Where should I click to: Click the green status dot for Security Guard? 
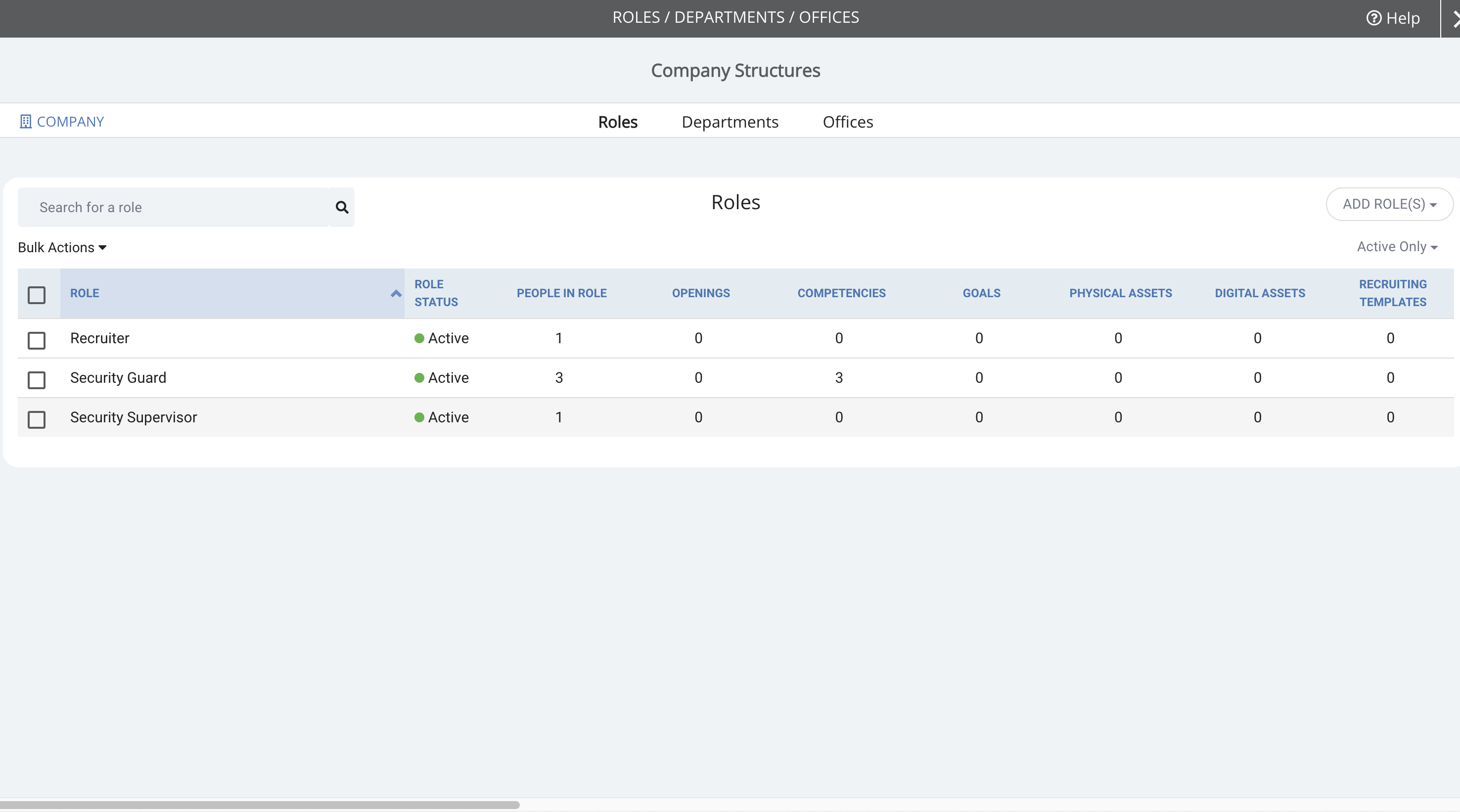click(419, 378)
